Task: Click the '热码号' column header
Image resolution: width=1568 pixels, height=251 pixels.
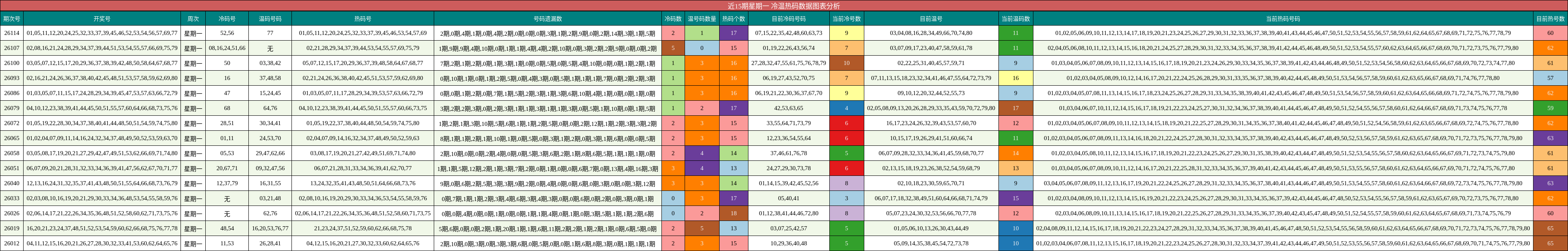Action: point(363,19)
